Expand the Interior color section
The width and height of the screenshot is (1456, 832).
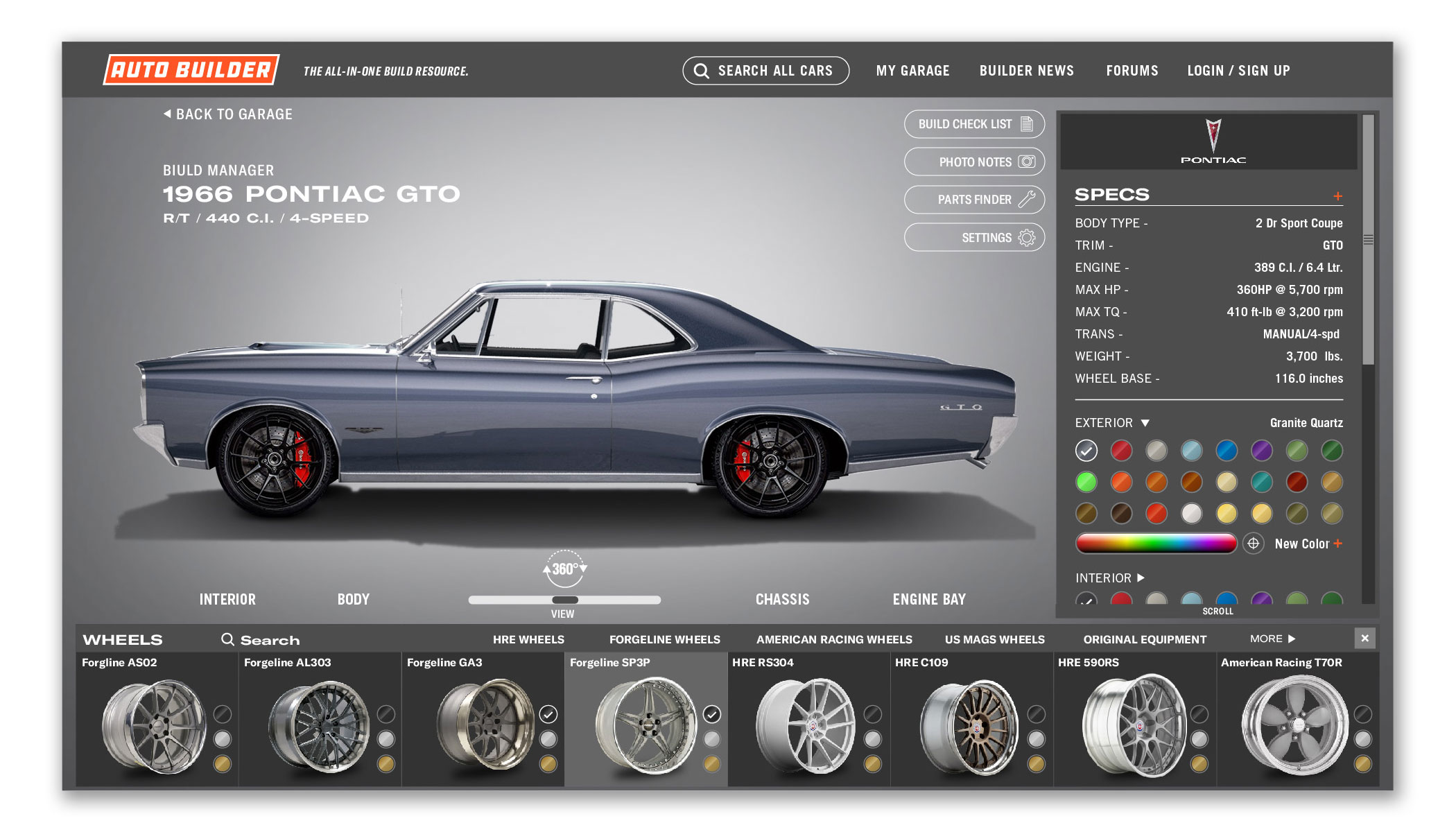click(1141, 578)
